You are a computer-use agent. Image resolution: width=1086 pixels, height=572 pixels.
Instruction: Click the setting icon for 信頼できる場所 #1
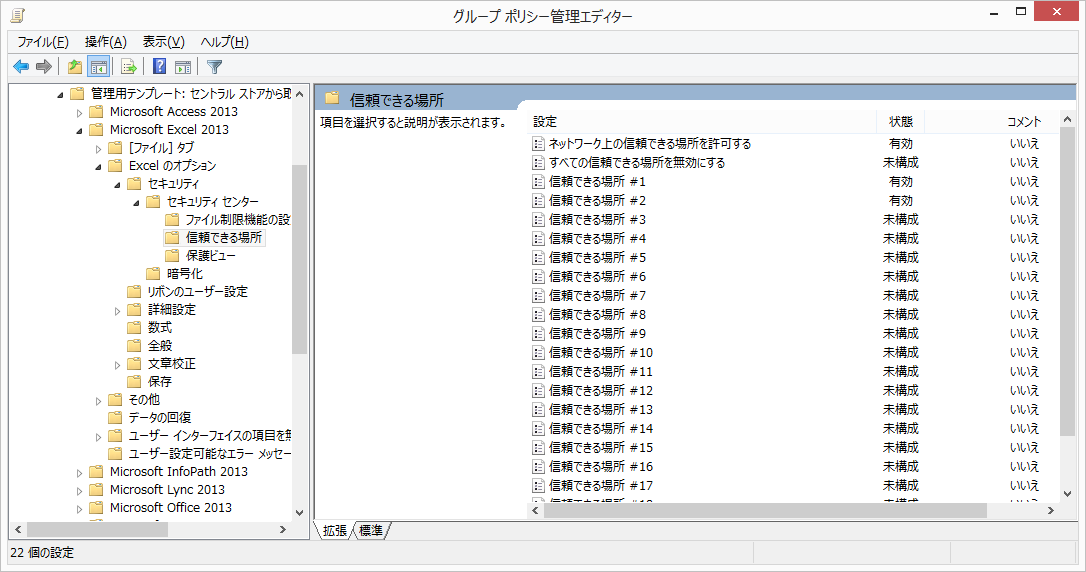538,181
